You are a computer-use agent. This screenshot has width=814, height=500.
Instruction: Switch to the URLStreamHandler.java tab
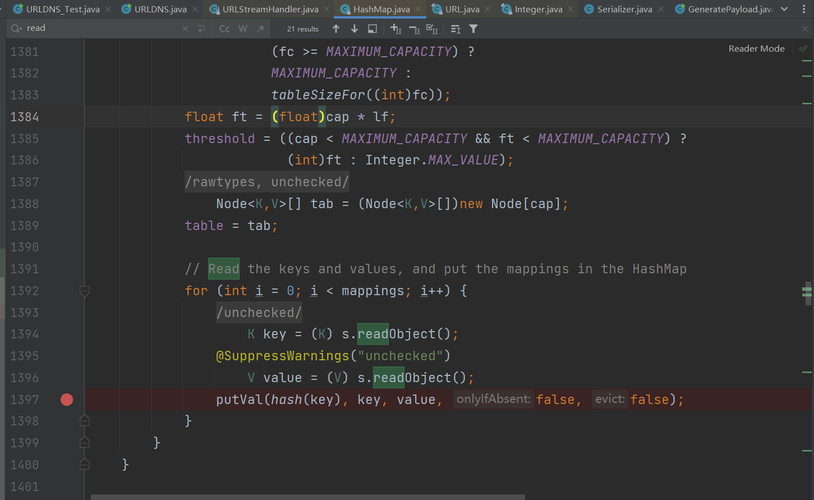(x=270, y=9)
